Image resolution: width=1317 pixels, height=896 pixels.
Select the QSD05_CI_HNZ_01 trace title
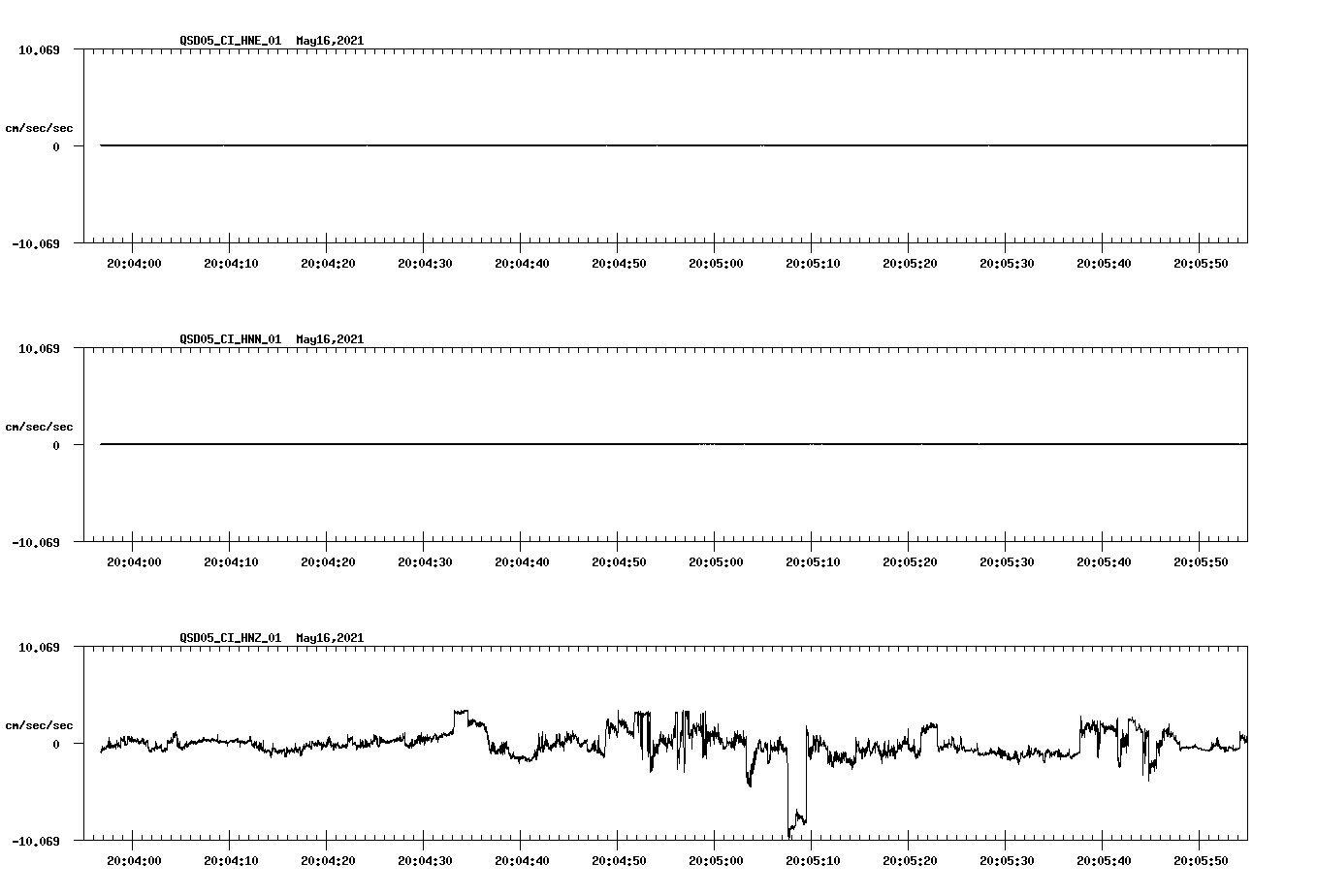coord(230,638)
